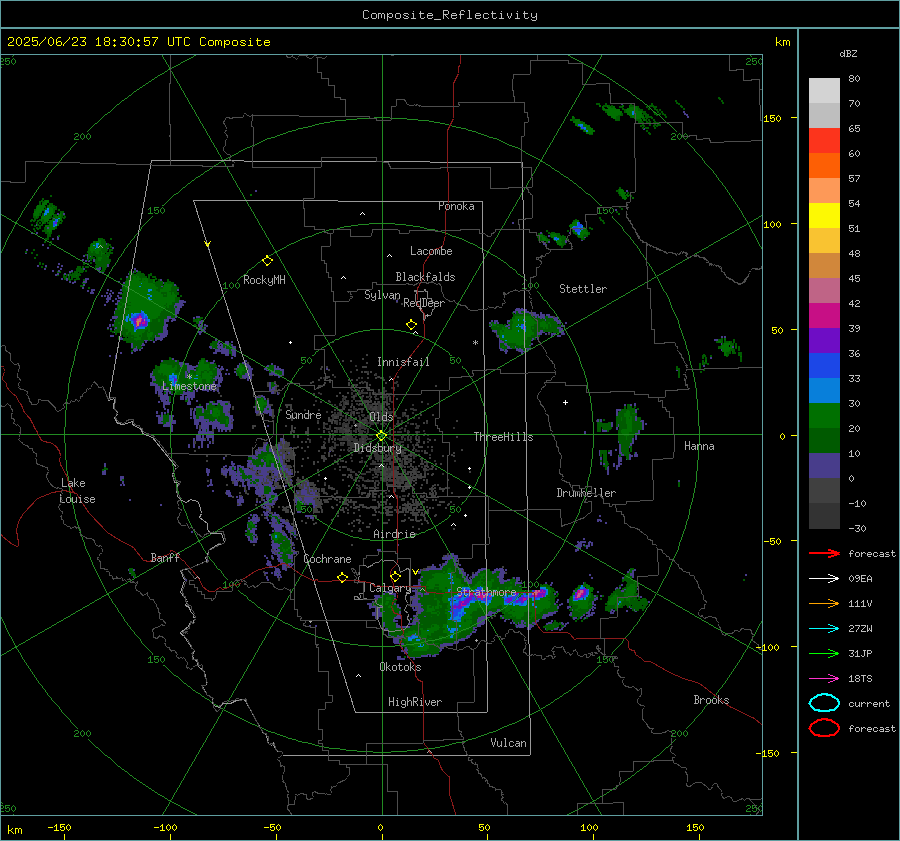Screen dimensions: 900x841
Task: Click the cyan 27ZW arrow legend icon
Action: 824,629
